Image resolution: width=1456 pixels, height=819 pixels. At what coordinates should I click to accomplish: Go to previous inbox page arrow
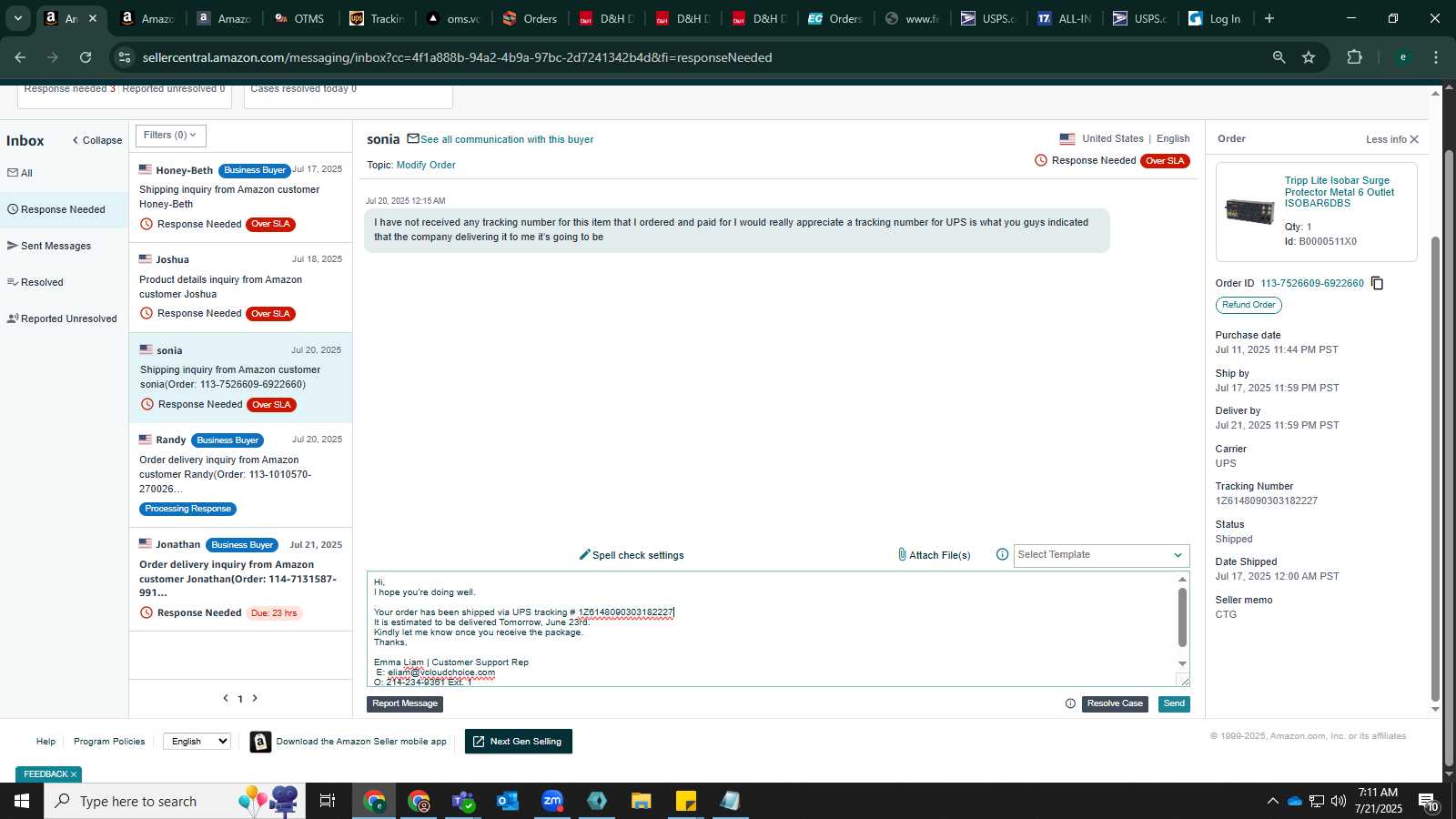(x=226, y=698)
